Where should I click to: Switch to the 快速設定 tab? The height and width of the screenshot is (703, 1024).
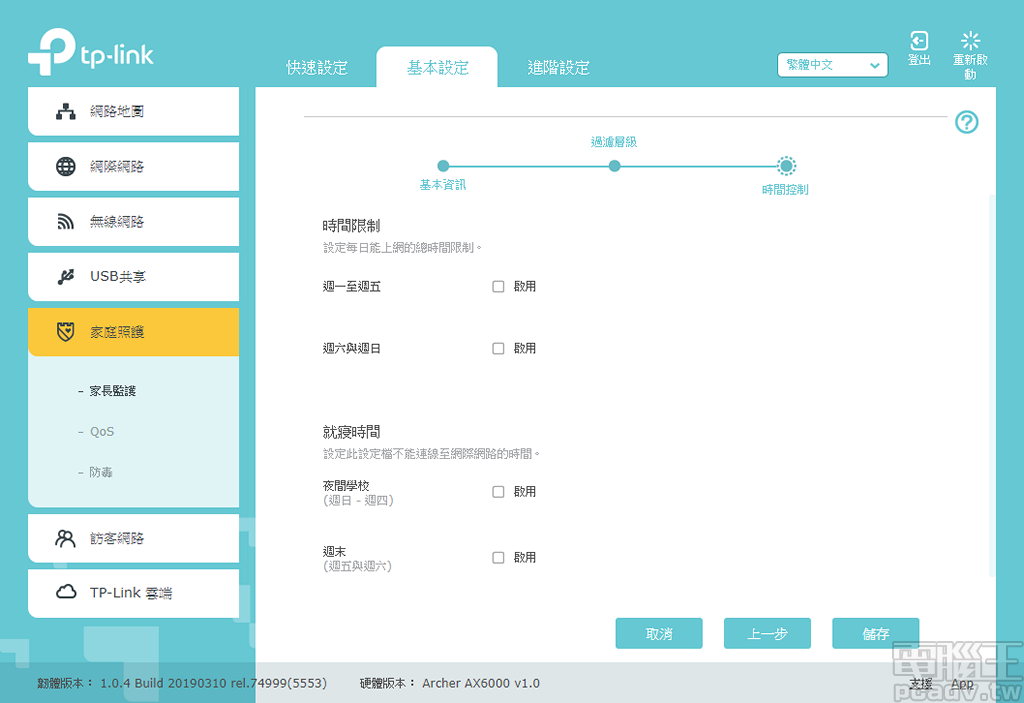(316, 67)
